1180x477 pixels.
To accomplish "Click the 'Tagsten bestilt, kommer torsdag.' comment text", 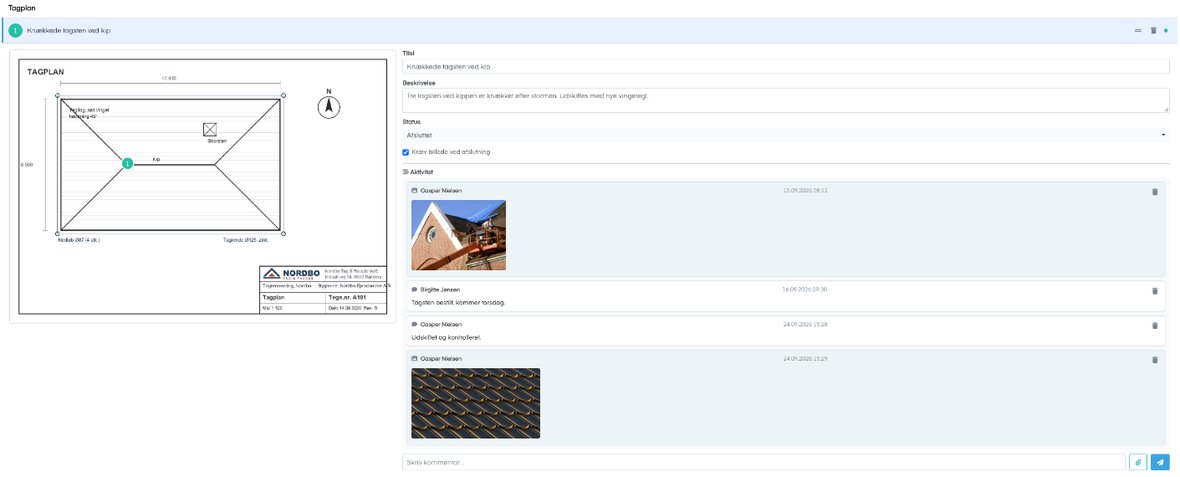I will point(458,302).
